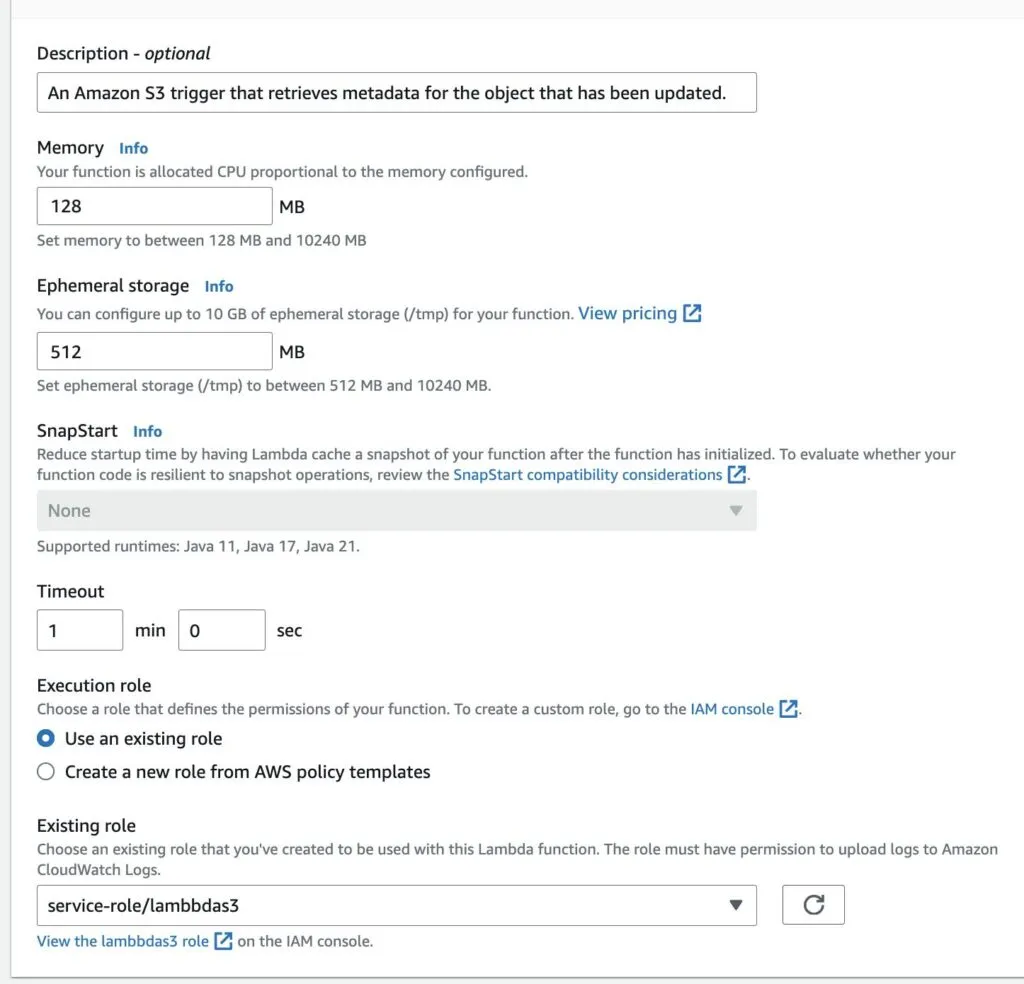The width and height of the screenshot is (1024, 984).
Task: Click the dropdown arrow on service-role/lambbdas3
Action: [739, 904]
